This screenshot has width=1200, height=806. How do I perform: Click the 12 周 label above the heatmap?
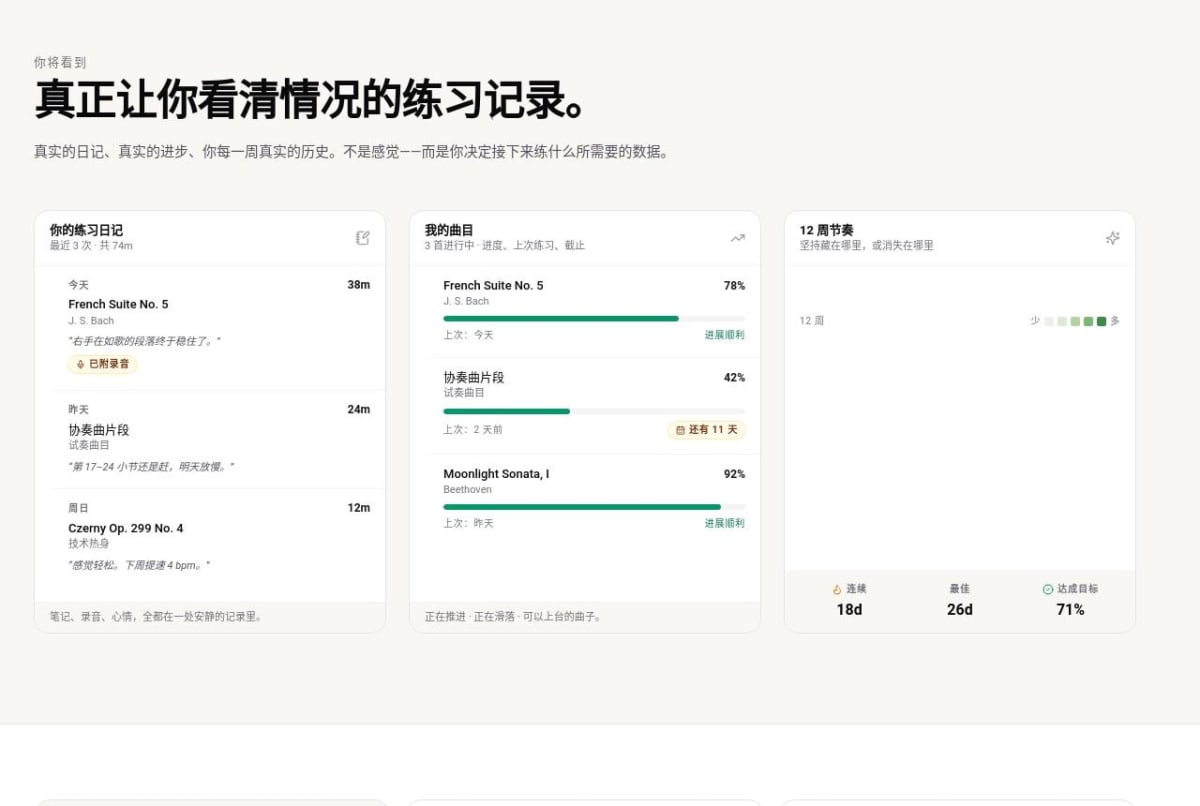[812, 321]
